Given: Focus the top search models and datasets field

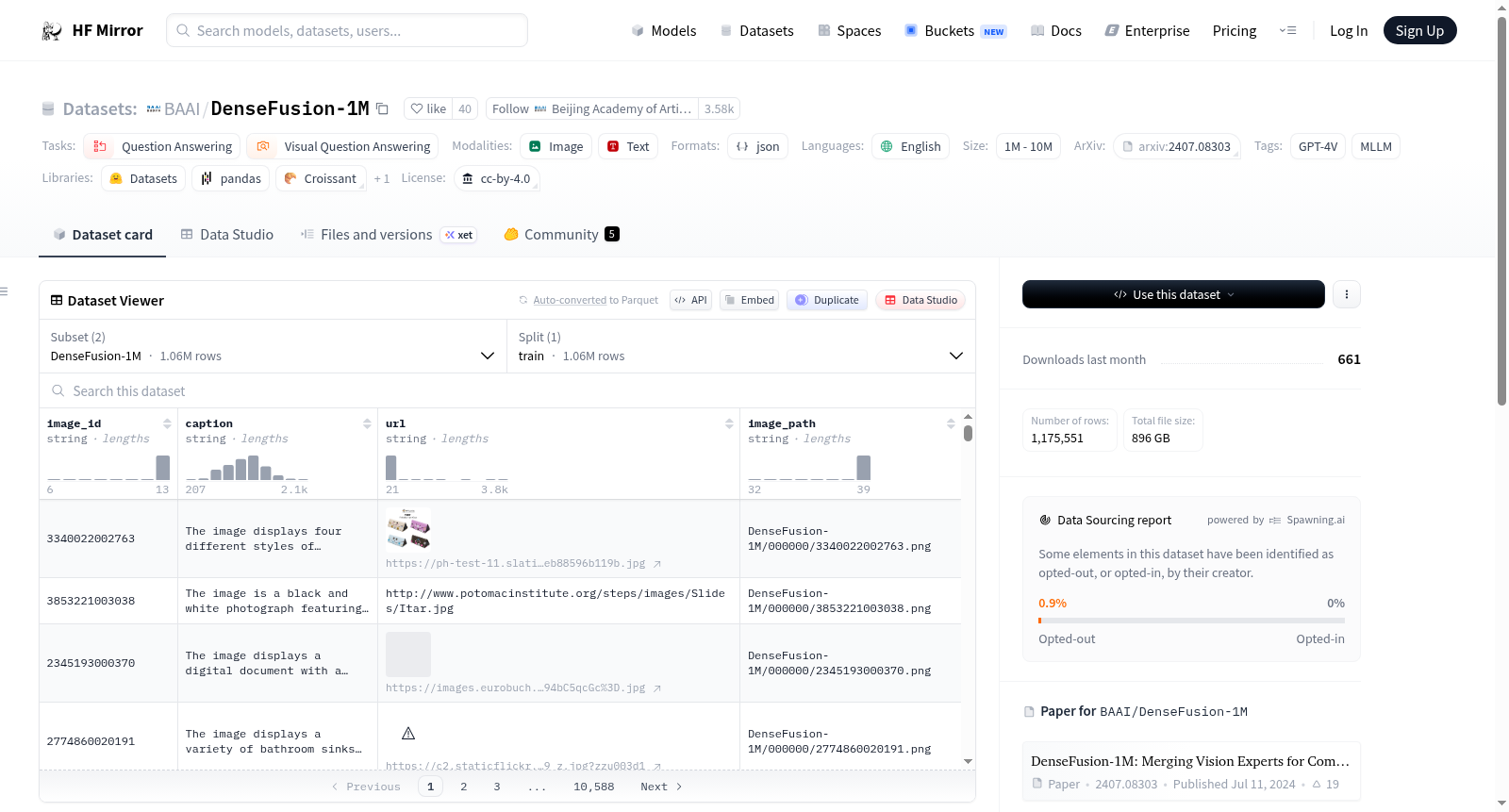Looking at the screenshot, I should click(x=347, y=30).
